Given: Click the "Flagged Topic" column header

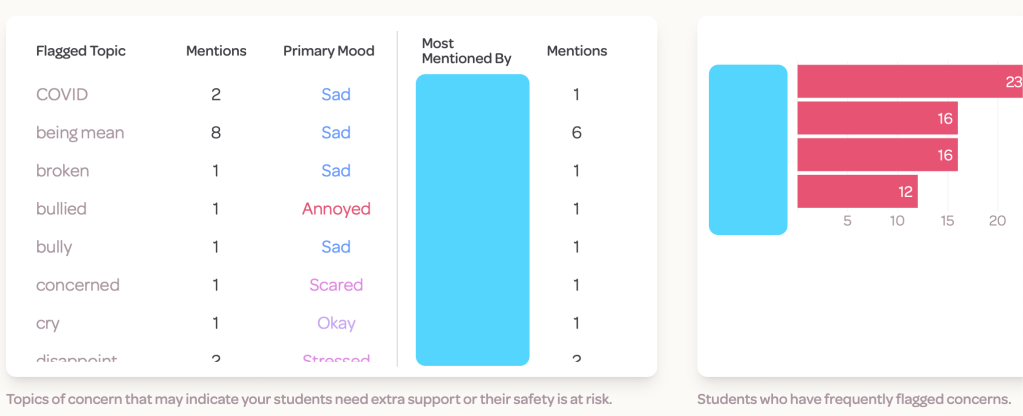Looking at the screenshot, I should pos(81,51).
